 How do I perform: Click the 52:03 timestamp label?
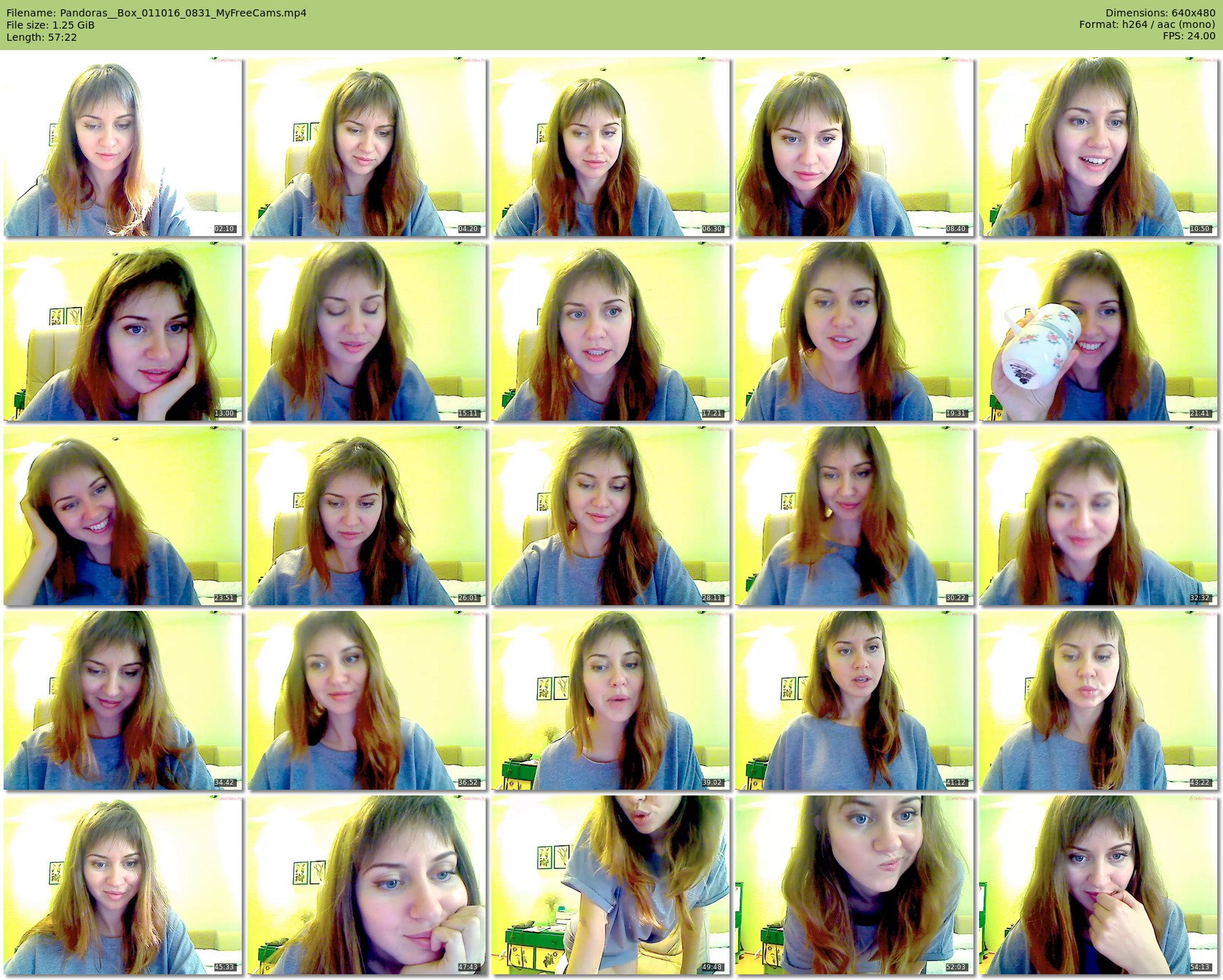point(956,967)
